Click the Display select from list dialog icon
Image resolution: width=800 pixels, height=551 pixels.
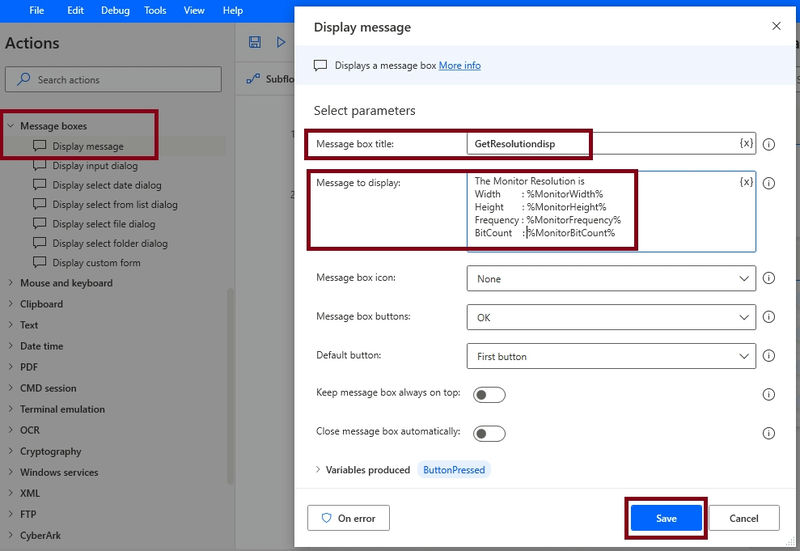[x=39, y=204]
